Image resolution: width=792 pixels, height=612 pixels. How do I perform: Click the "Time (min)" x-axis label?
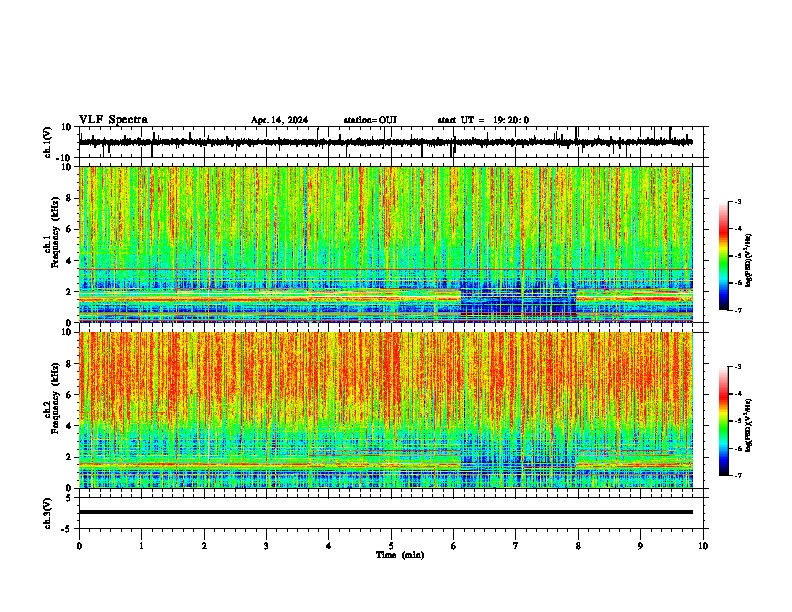(x=400, y=555)
